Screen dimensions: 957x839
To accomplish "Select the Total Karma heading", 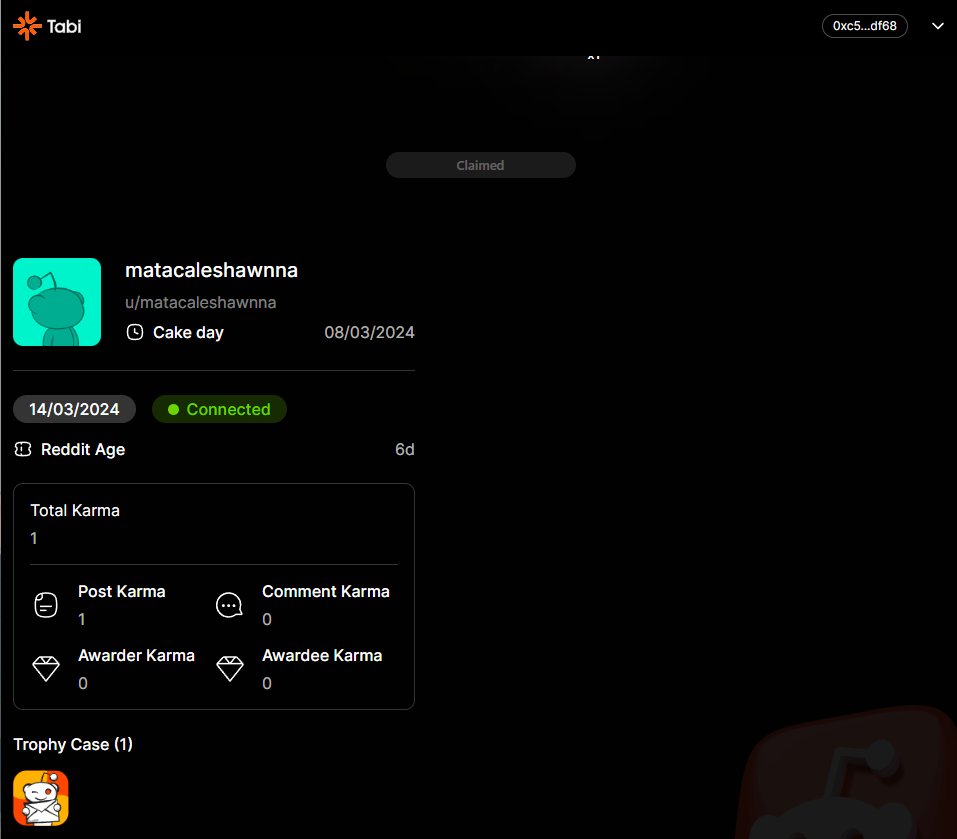I will [x=75, y=511].
